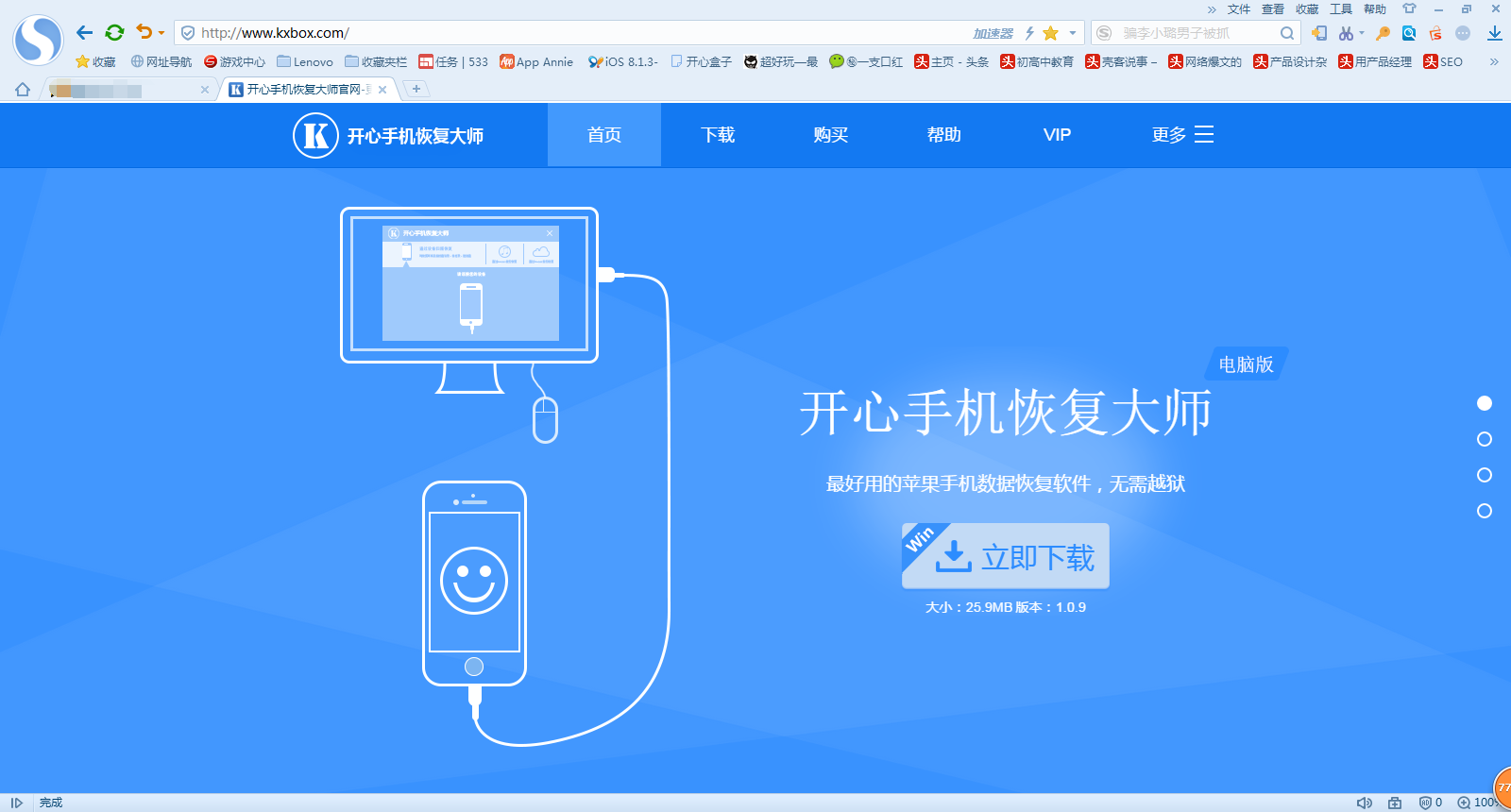Click the orange undo-close-tab arrow

144,32
